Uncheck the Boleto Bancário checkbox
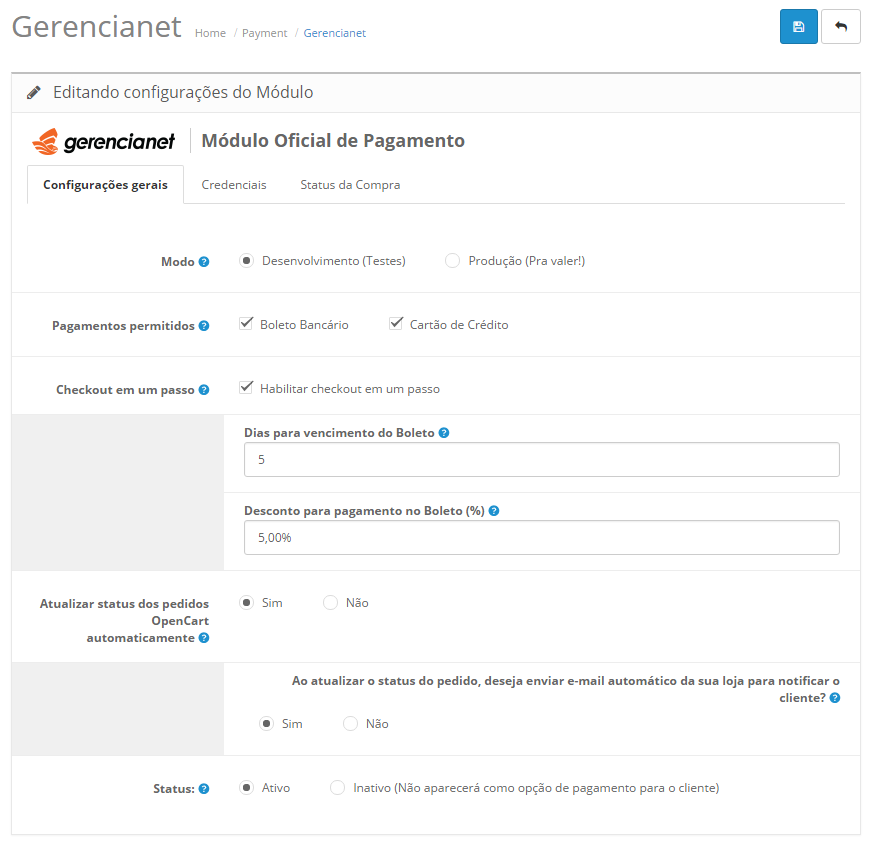This screenshot has width=874, height=844. pos(246,324)
